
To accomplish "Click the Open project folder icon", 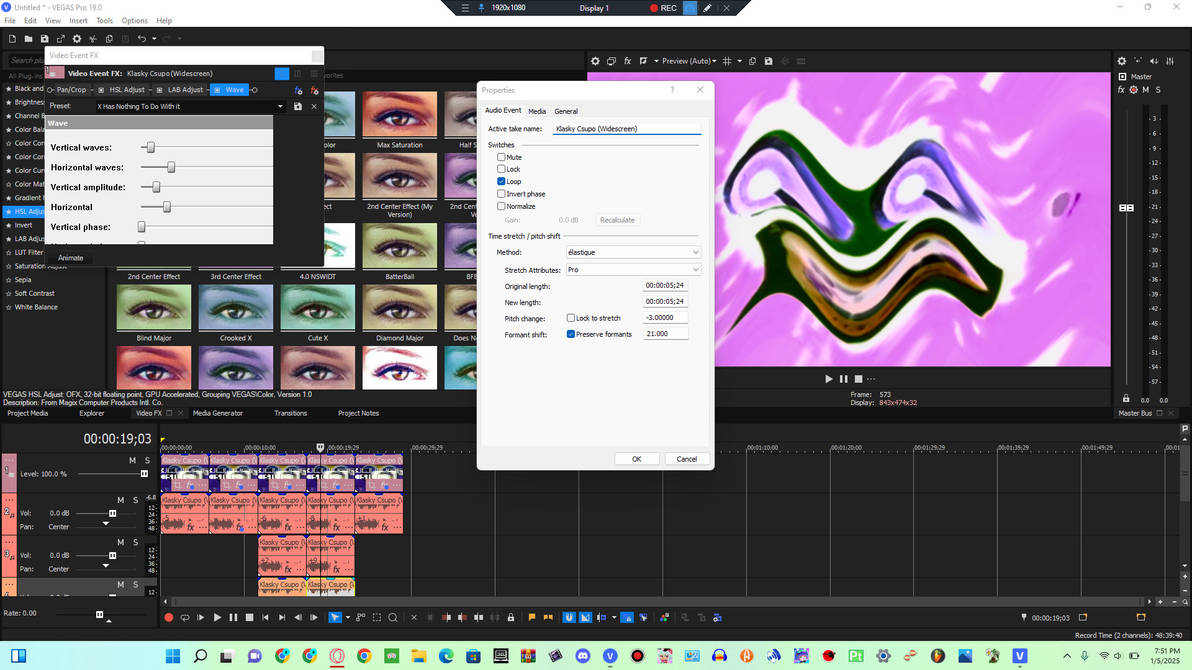I will (x=28, y=39).
